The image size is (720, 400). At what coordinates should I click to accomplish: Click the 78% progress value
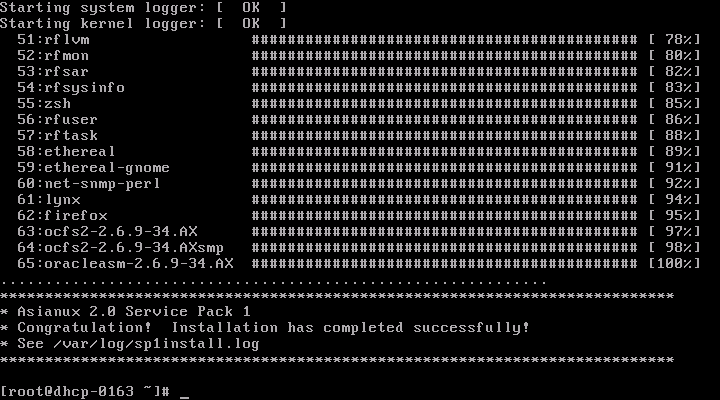point(675,39)
